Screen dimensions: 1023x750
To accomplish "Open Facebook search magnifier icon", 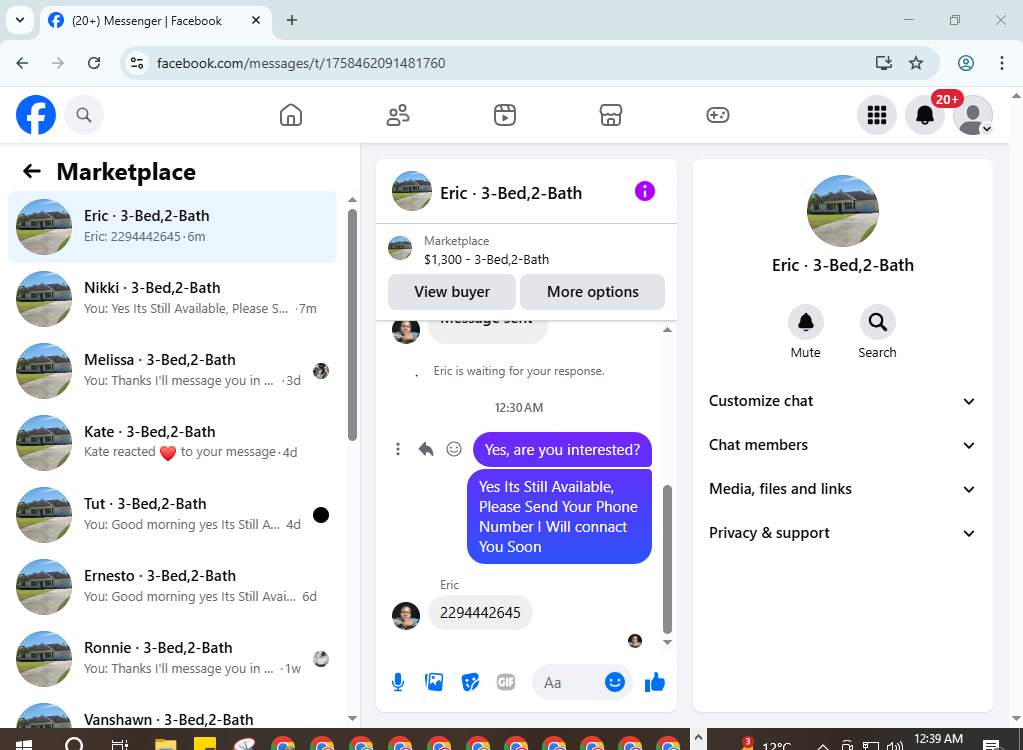I will pyautogui.click(x=84, y=115).
